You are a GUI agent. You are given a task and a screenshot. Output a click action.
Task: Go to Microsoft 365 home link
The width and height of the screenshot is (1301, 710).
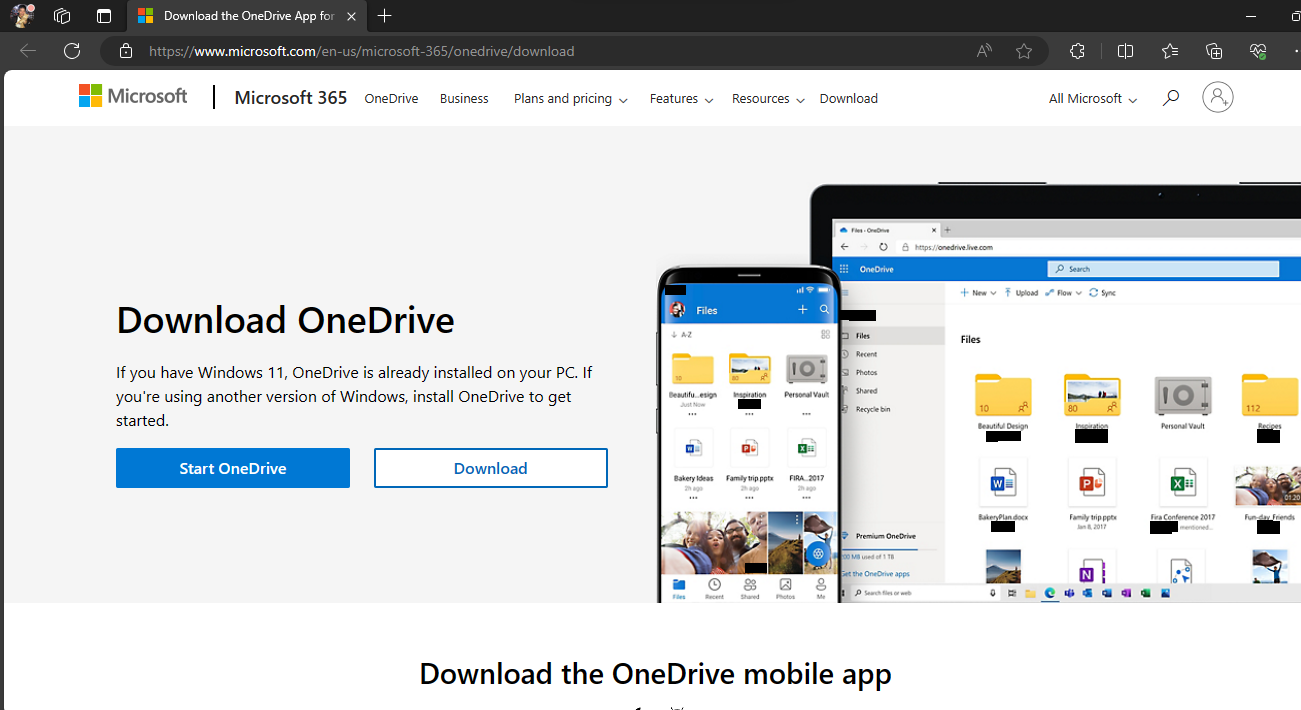click(x=290, y=97)
